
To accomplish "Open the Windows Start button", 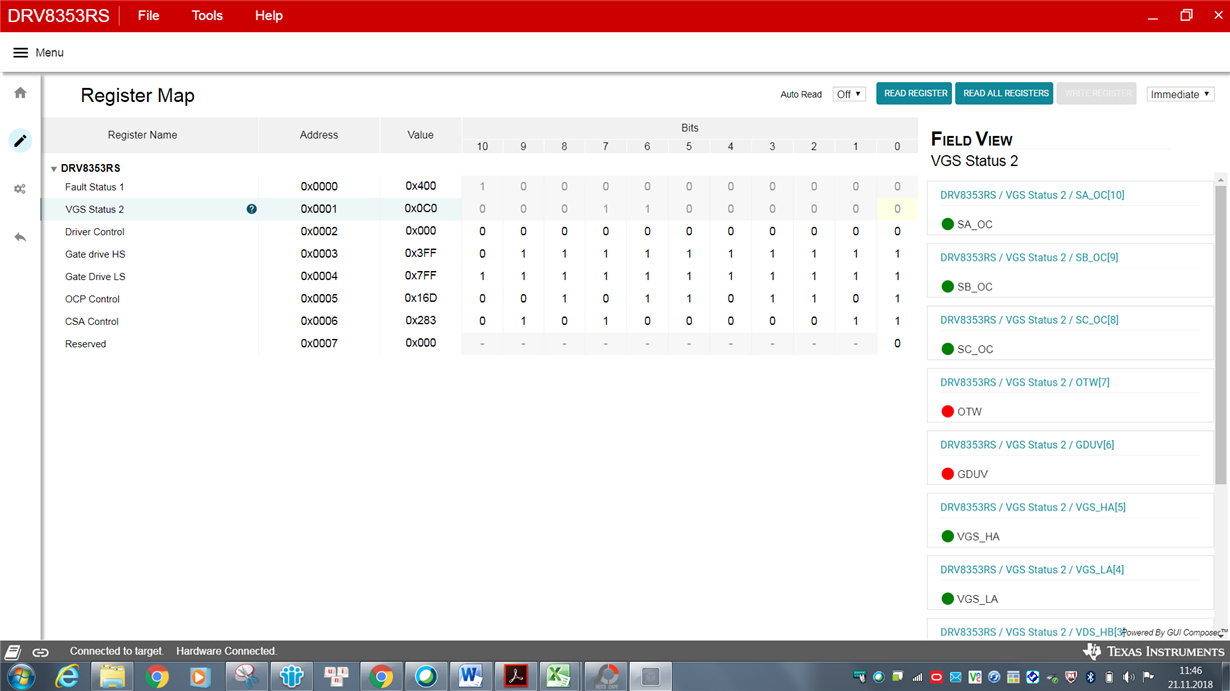I will tap(21, 677).
